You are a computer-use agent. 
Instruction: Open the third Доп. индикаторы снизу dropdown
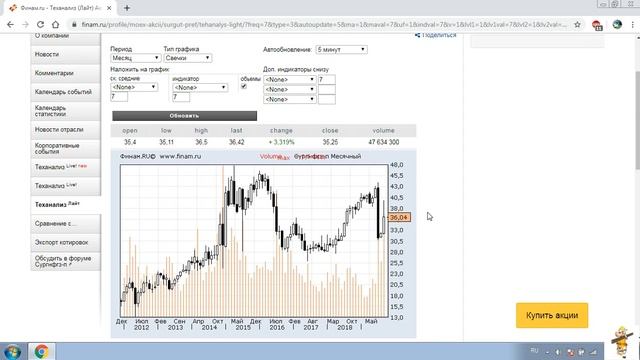pos(289,99)
